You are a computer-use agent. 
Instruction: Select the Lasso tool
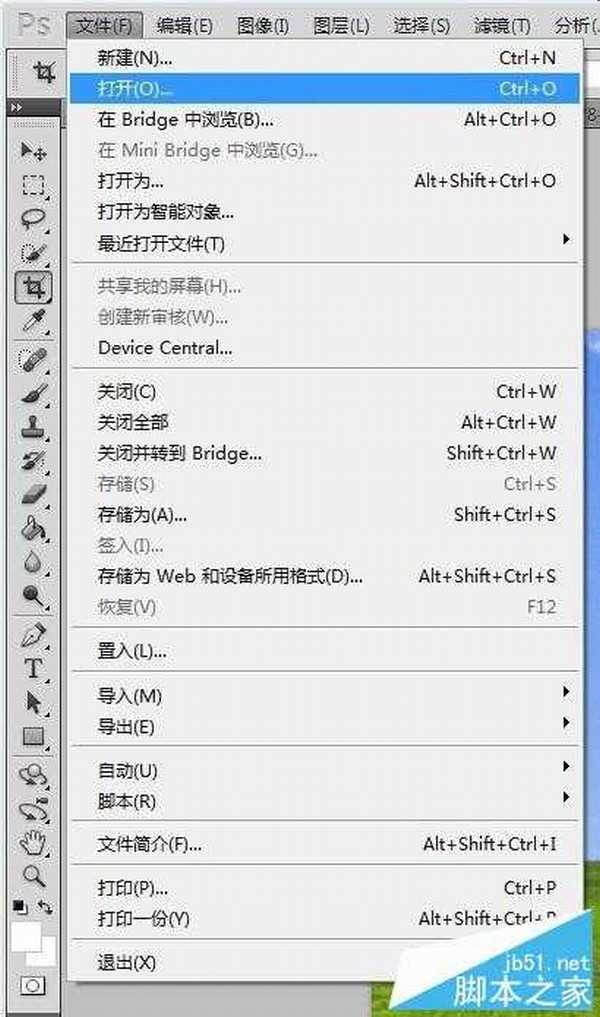[x=34, y=216]
